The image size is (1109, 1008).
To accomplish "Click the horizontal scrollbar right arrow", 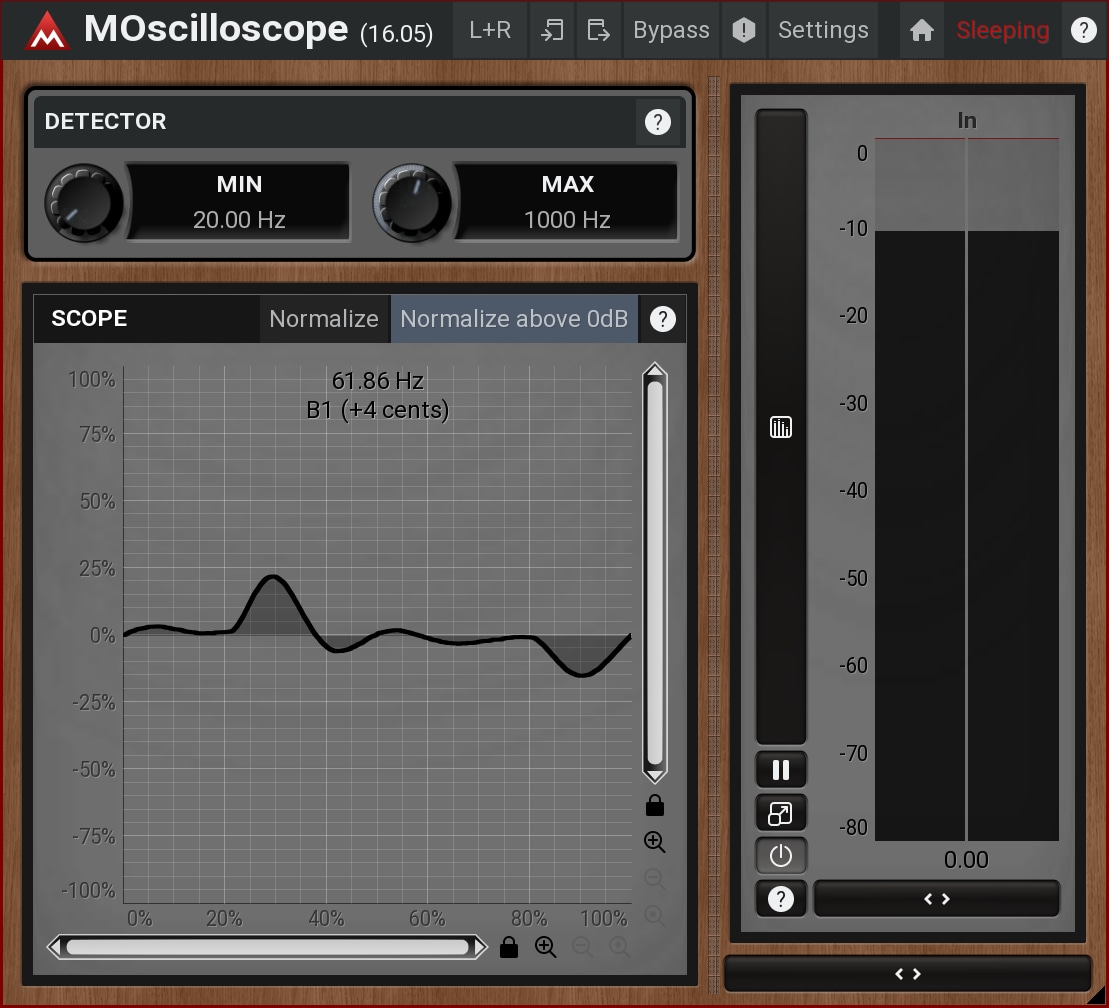I will tap(480, 946).
